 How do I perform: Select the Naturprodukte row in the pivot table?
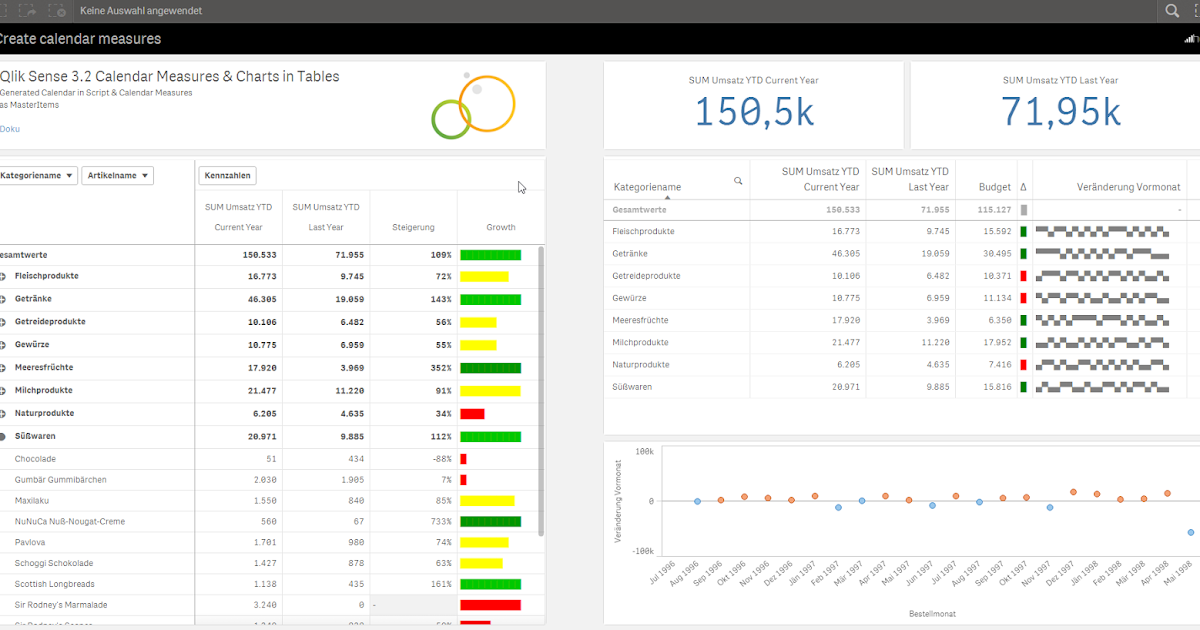(44, 414)
